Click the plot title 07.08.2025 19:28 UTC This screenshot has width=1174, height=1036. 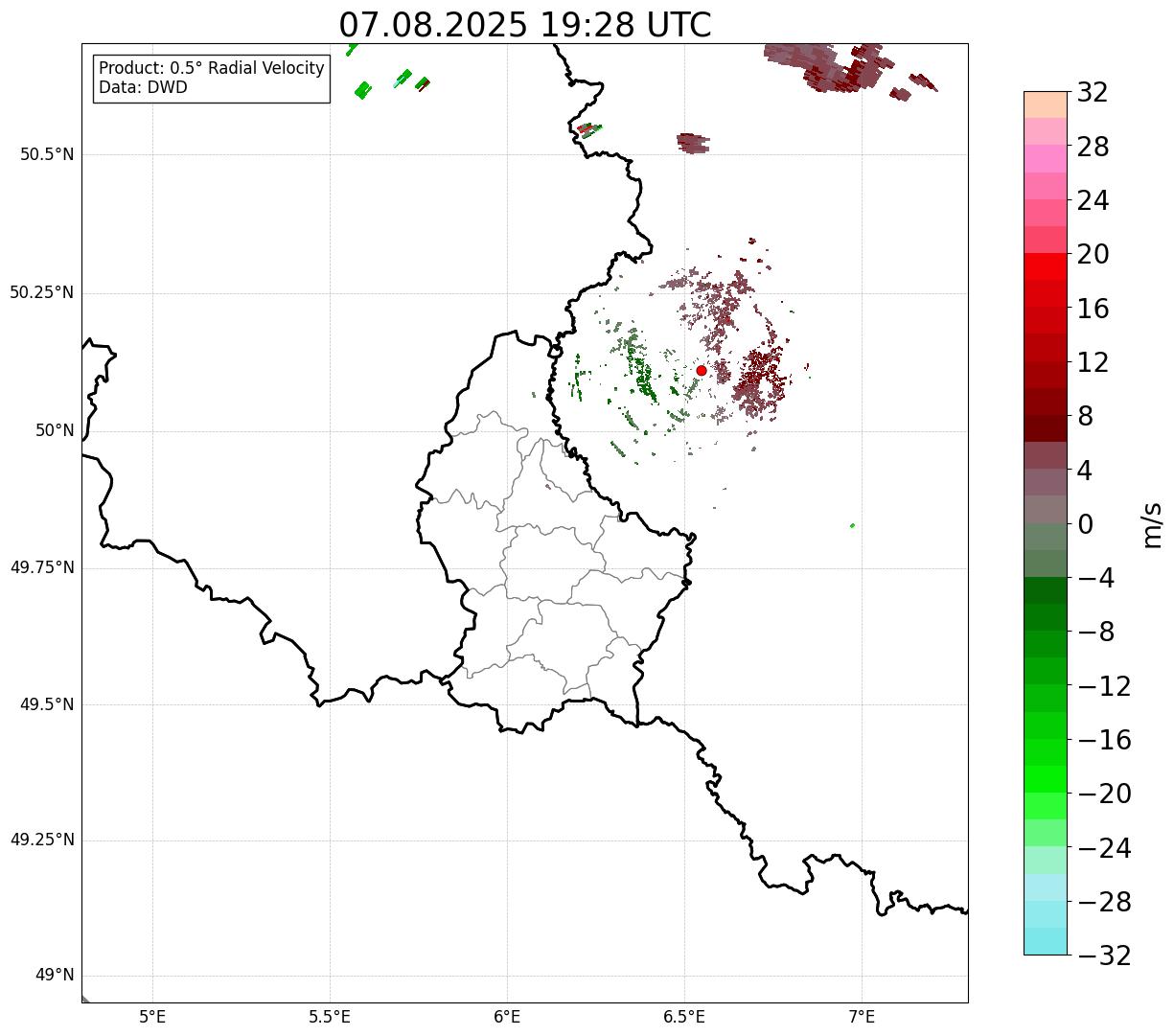click(525, 25)
